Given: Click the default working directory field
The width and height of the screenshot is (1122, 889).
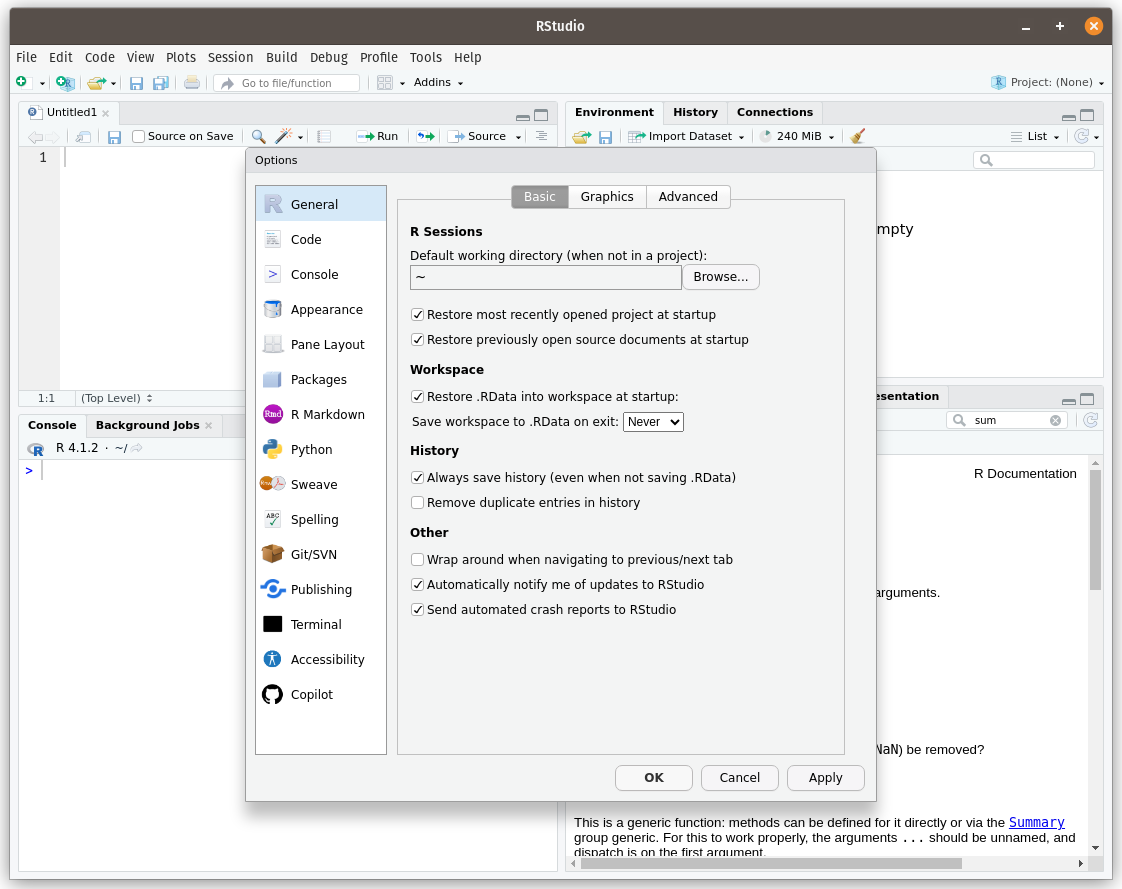Looking at the screenshot, I should pos(545,277).
